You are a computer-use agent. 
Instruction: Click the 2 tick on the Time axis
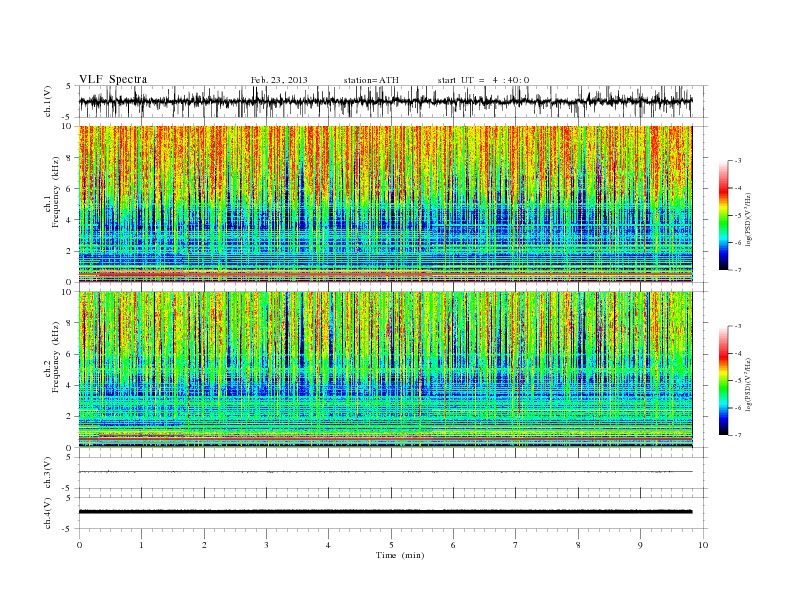tap(204, 545)
